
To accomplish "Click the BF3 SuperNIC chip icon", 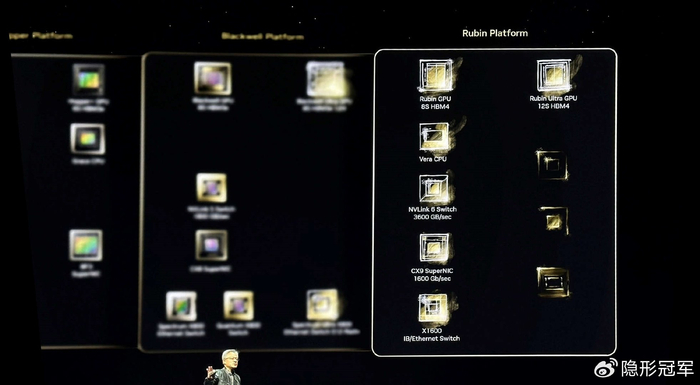I will [x=86, y=245].
